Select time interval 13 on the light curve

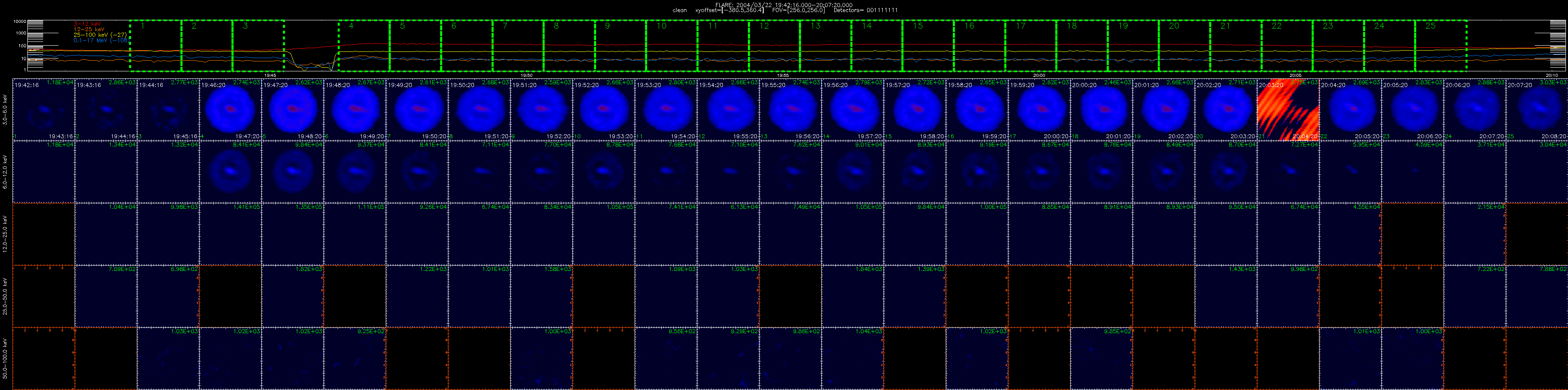[x=825, y=46]
